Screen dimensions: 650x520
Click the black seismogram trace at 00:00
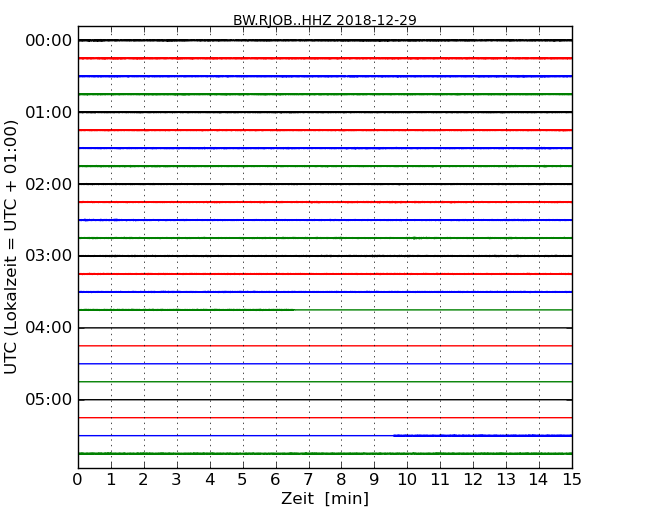coord(325,40)
